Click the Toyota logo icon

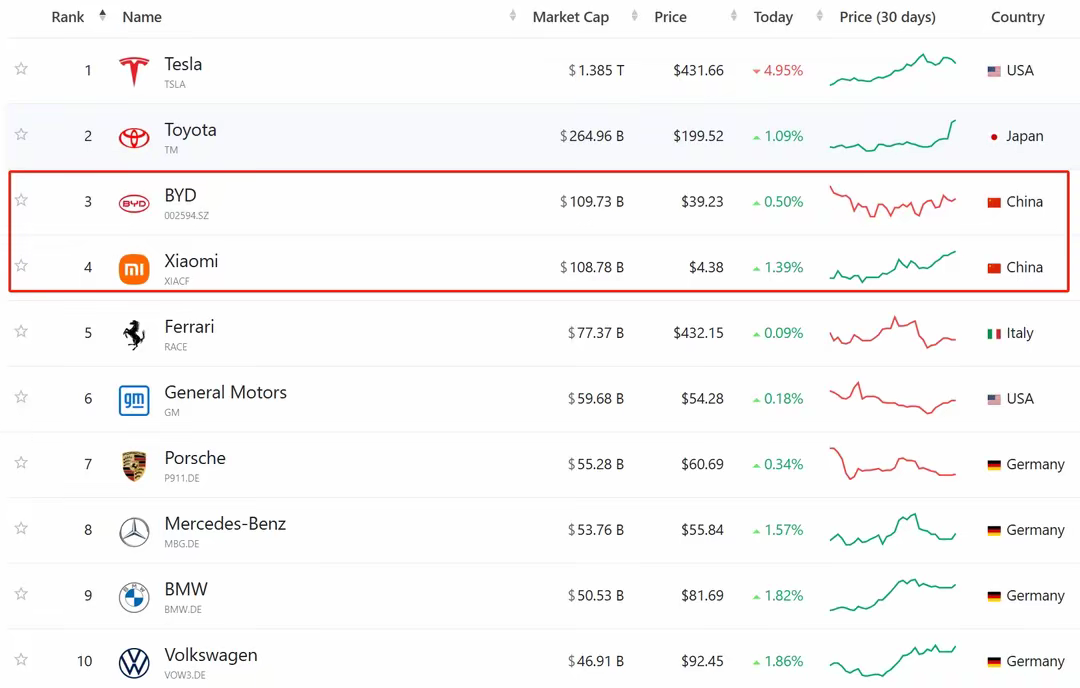[134, 137]
